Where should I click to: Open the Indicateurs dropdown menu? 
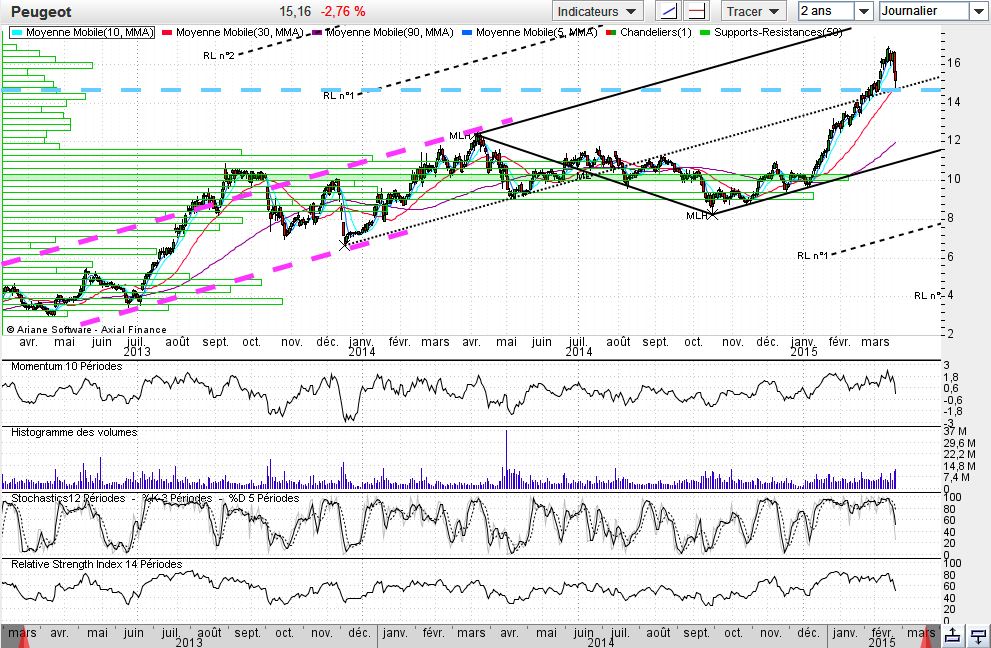[597, 12]
